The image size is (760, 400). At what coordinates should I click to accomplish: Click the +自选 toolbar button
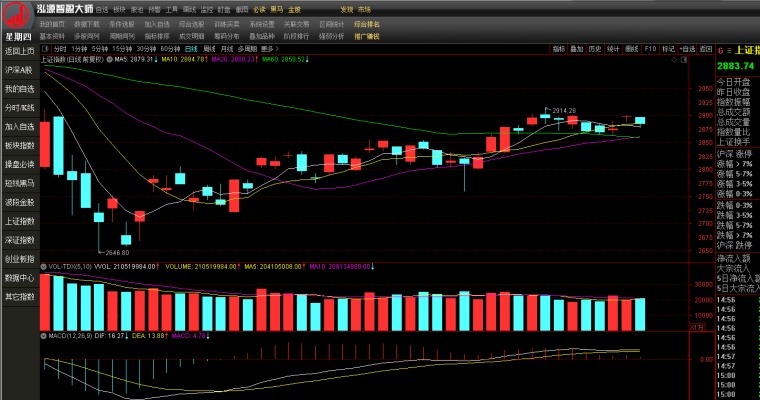click(x=687, y=49)
